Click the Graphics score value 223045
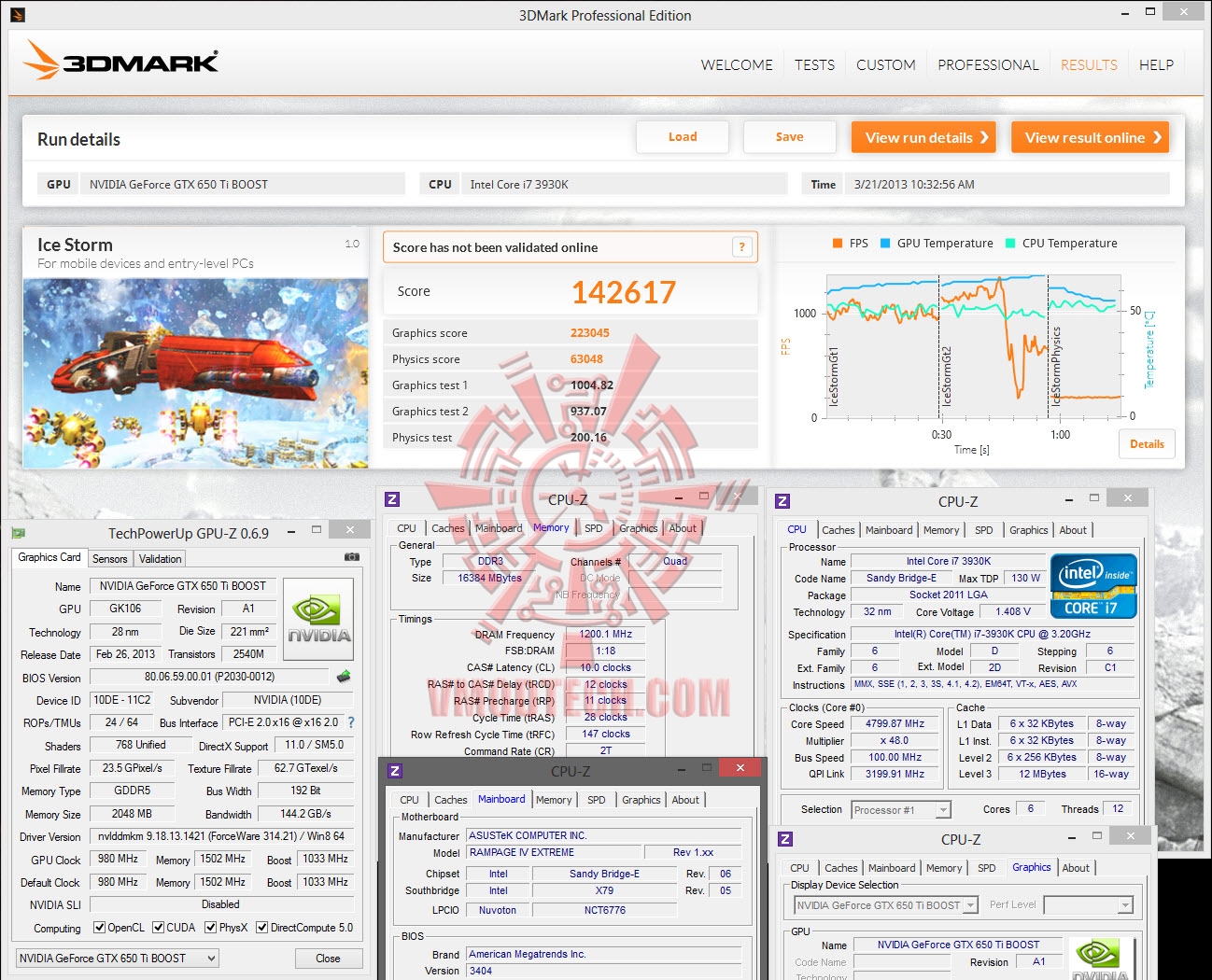This screenshot has width=1212, height=980. [x=590, y=333]
